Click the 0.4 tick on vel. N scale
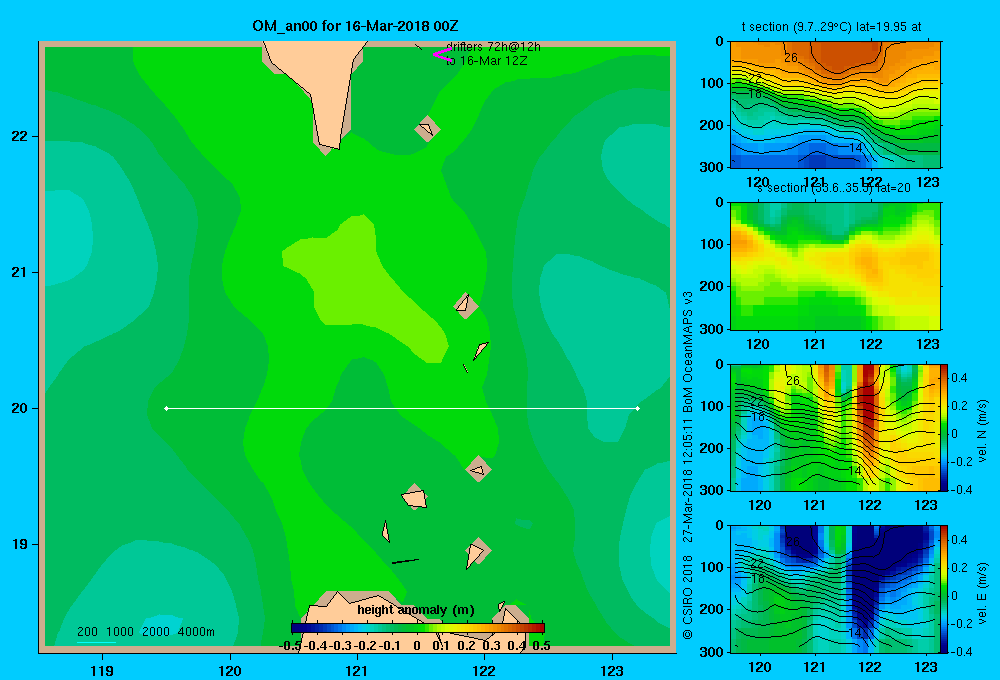 click(959, 378)
